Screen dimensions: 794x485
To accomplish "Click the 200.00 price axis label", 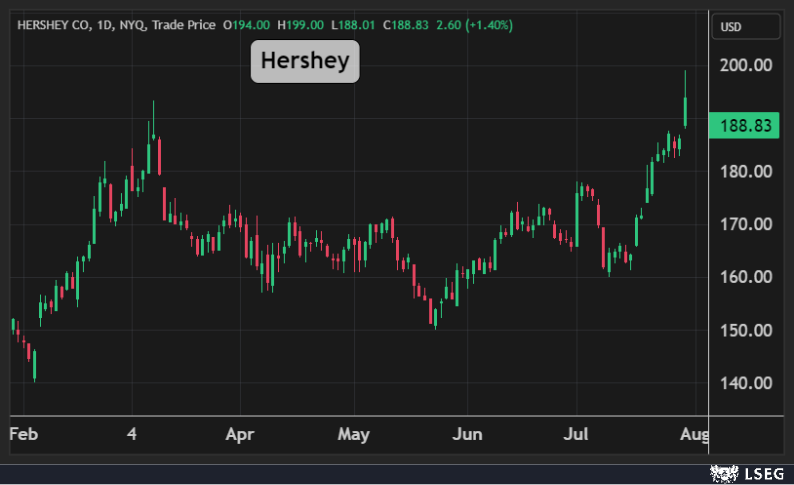I will [745, 65].
